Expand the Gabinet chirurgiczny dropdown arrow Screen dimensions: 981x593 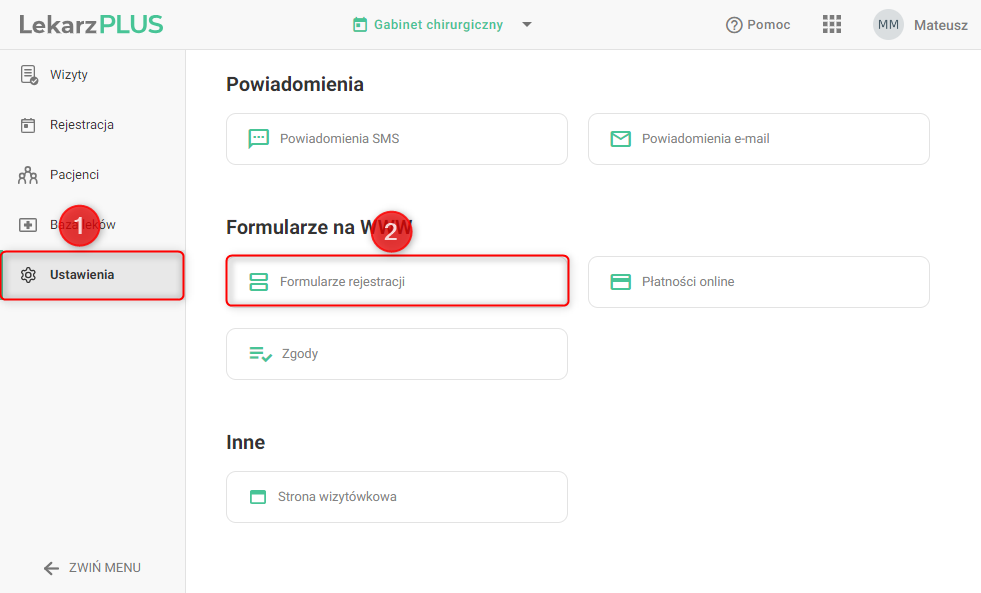[527, 24]
